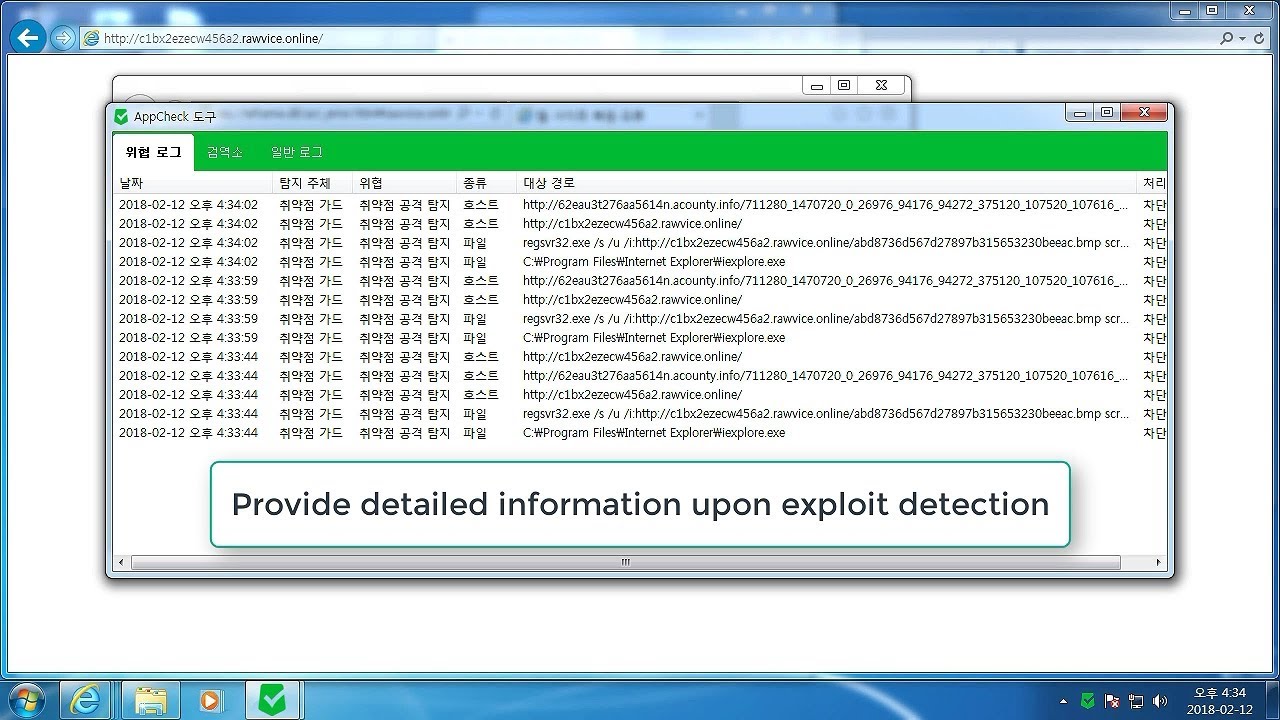Select the 4:34:02 row with acounty.info URL

tap(640, 205)
